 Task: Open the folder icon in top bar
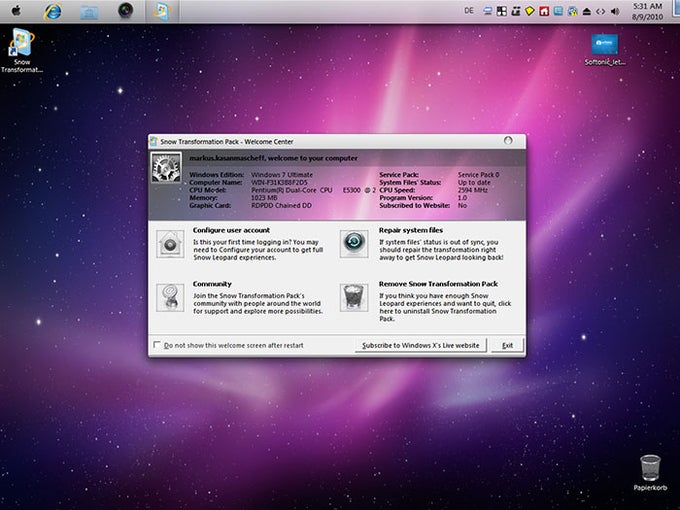(x=89, y=12)
